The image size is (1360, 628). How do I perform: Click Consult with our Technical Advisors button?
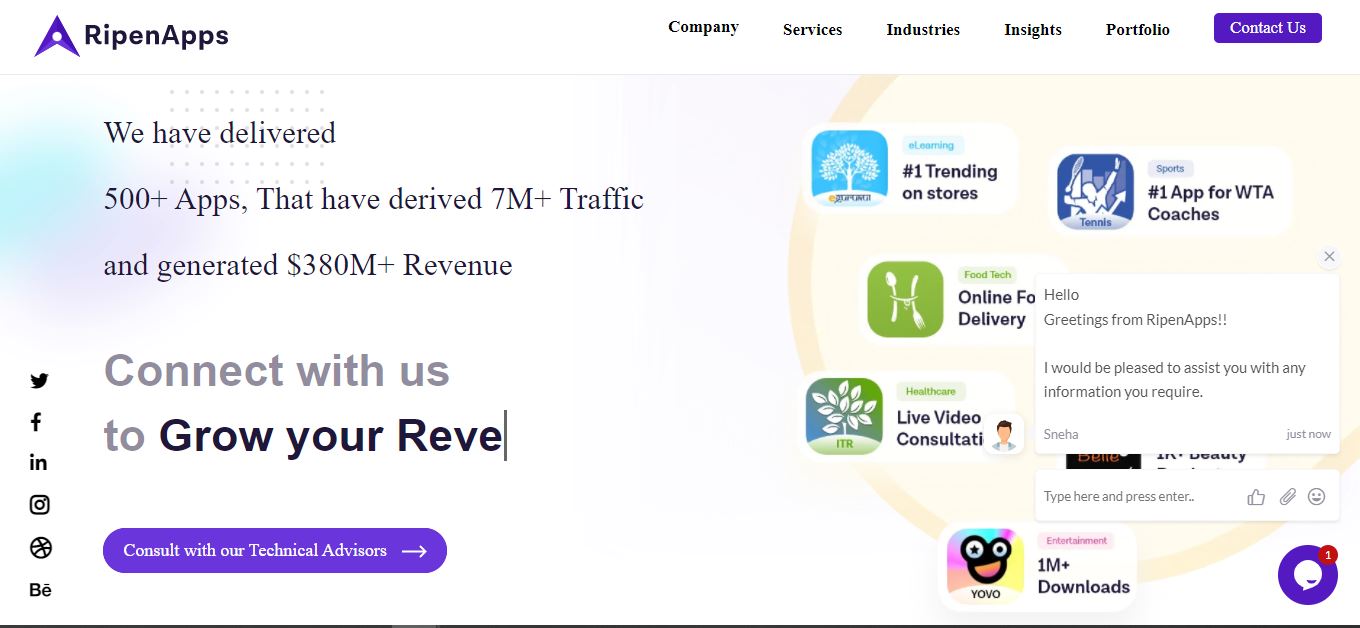pyautogui.click(x=275, y=550)
